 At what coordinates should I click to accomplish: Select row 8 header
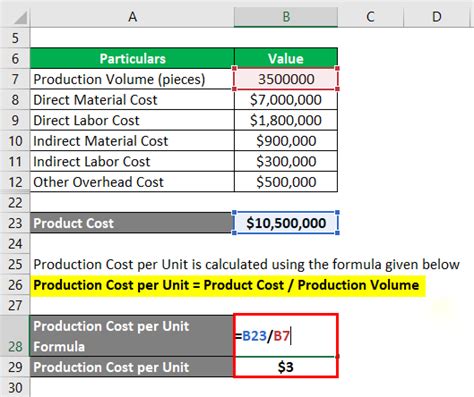click(15, 100)
